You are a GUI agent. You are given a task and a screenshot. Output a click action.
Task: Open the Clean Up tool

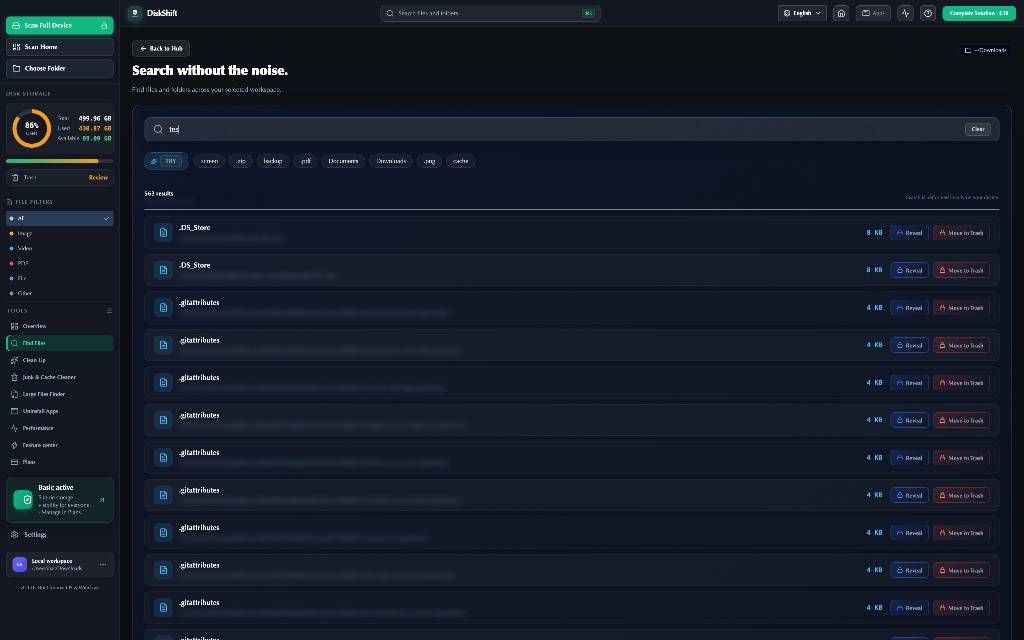59,360
